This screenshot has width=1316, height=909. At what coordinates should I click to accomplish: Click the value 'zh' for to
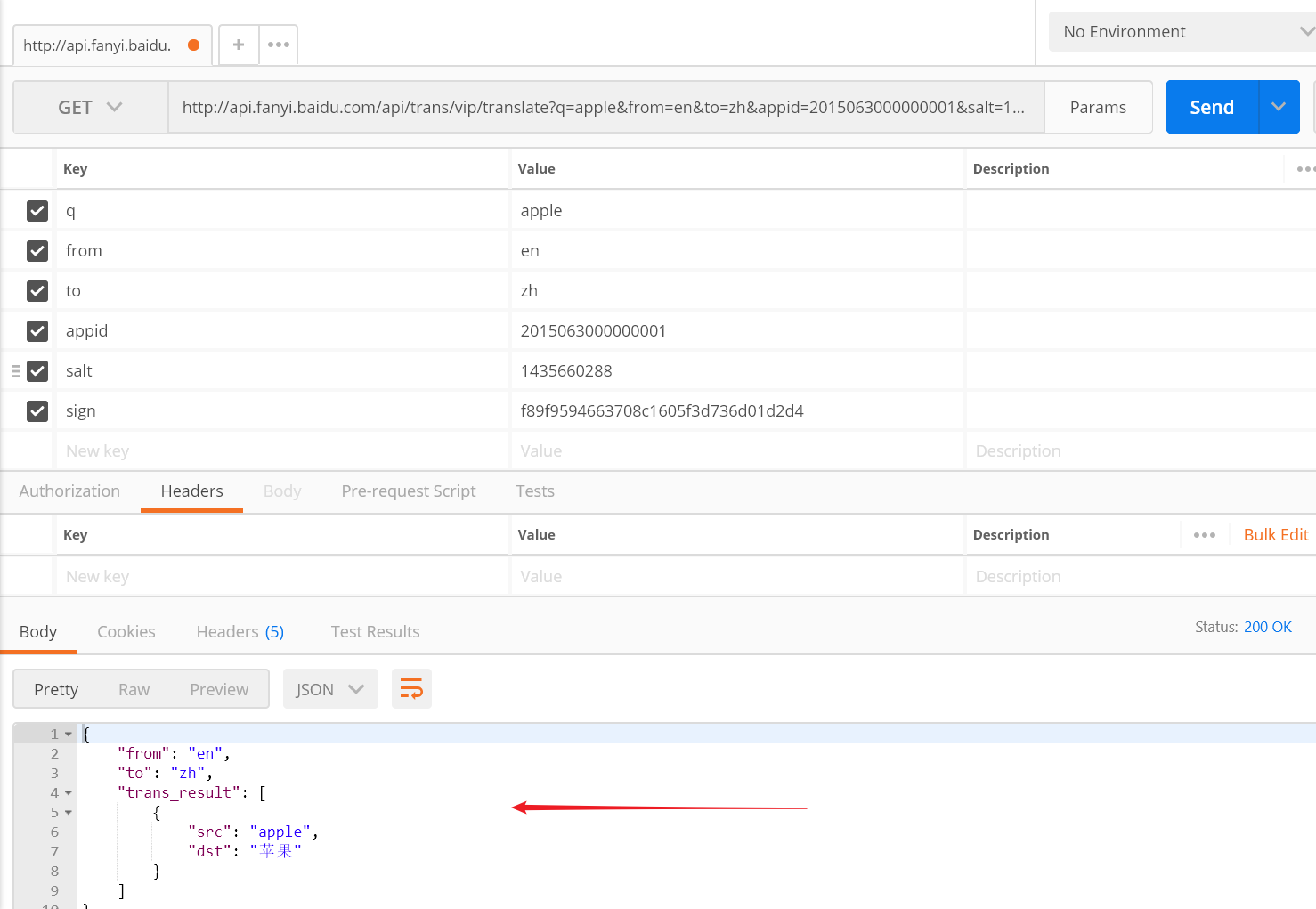(x=529, y=291)
